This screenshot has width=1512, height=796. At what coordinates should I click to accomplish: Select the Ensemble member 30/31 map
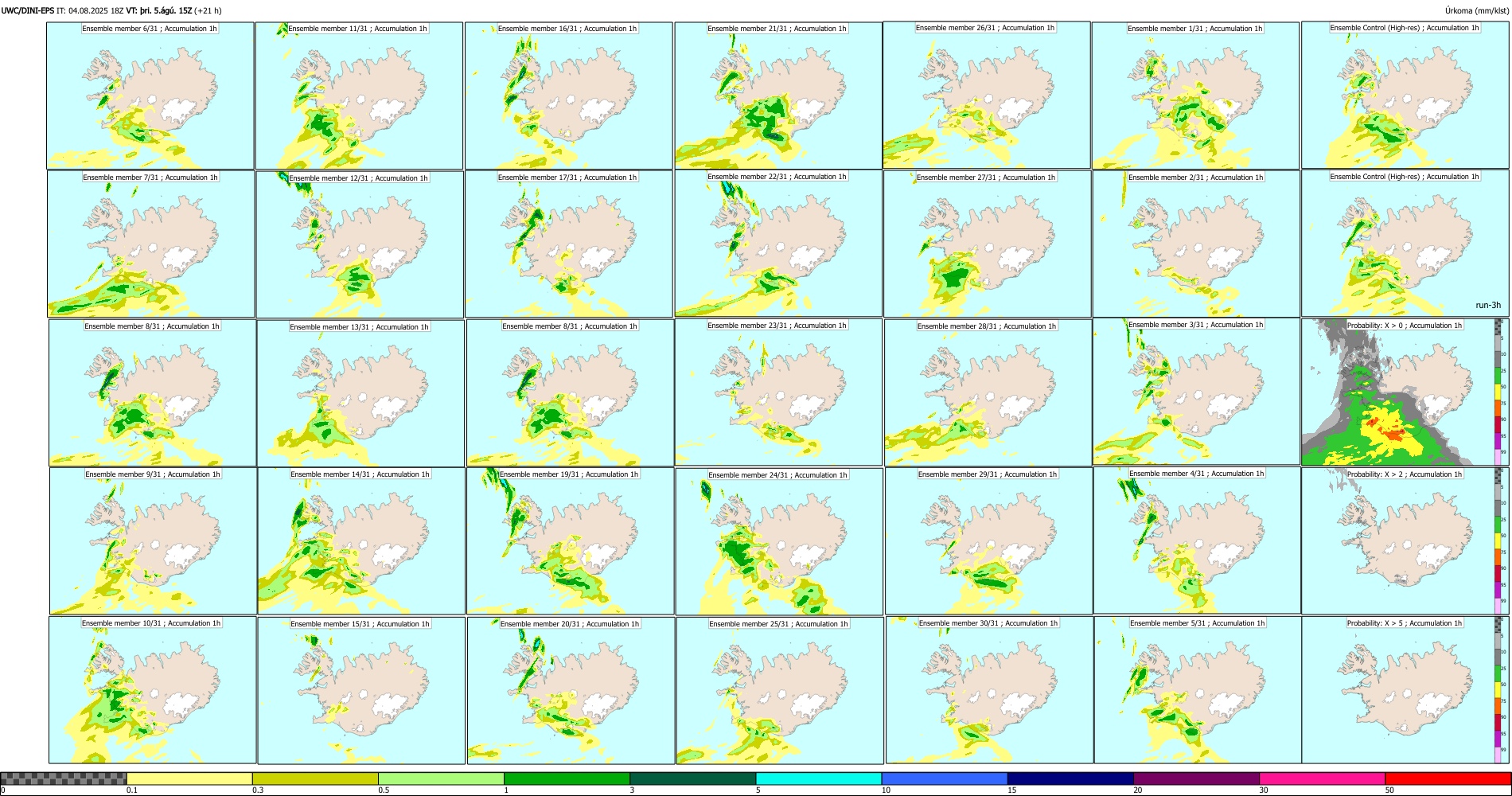coord(989,690)
